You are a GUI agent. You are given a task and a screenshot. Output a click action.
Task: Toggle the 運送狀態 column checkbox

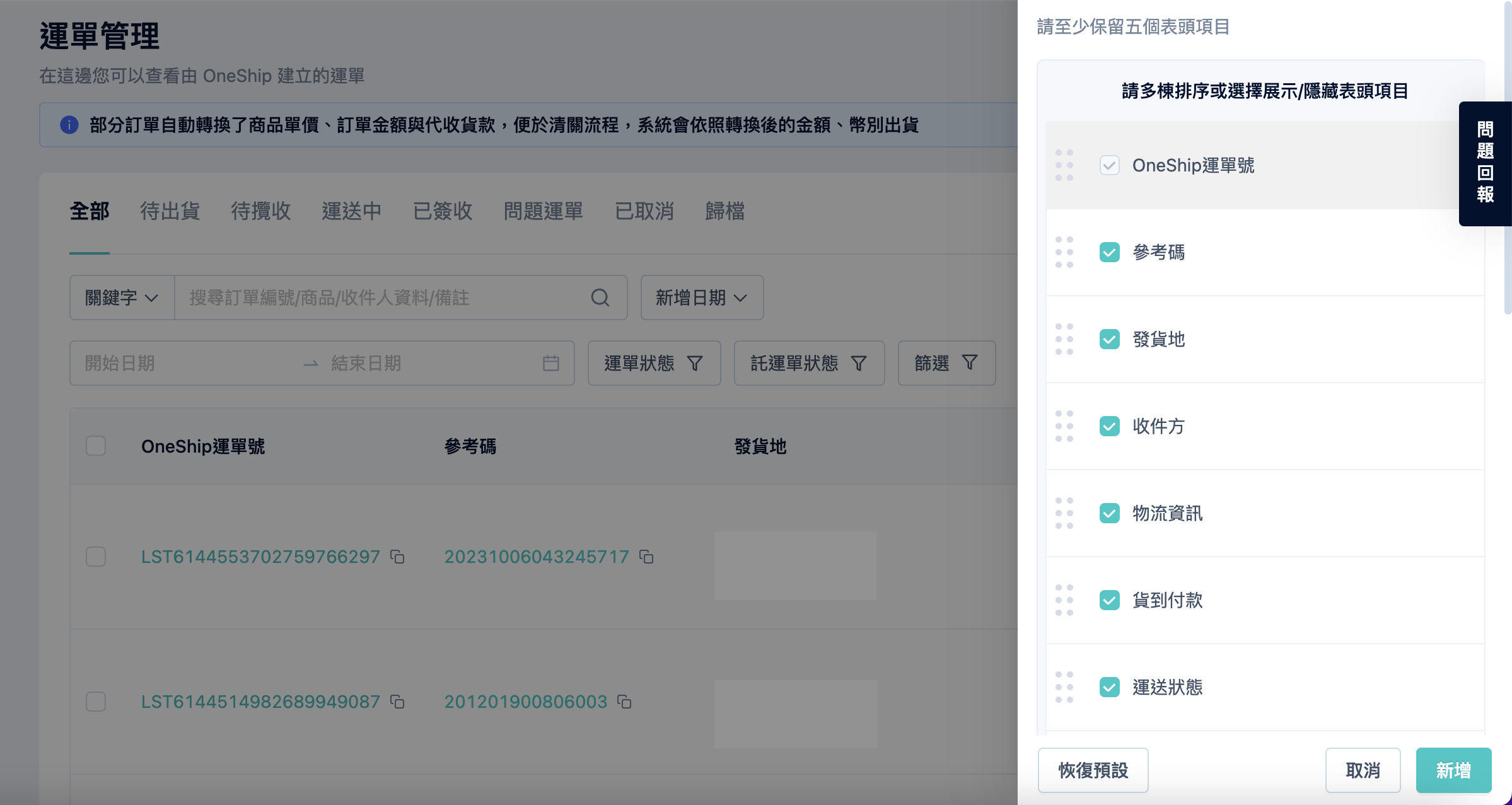pos(1109,687)
